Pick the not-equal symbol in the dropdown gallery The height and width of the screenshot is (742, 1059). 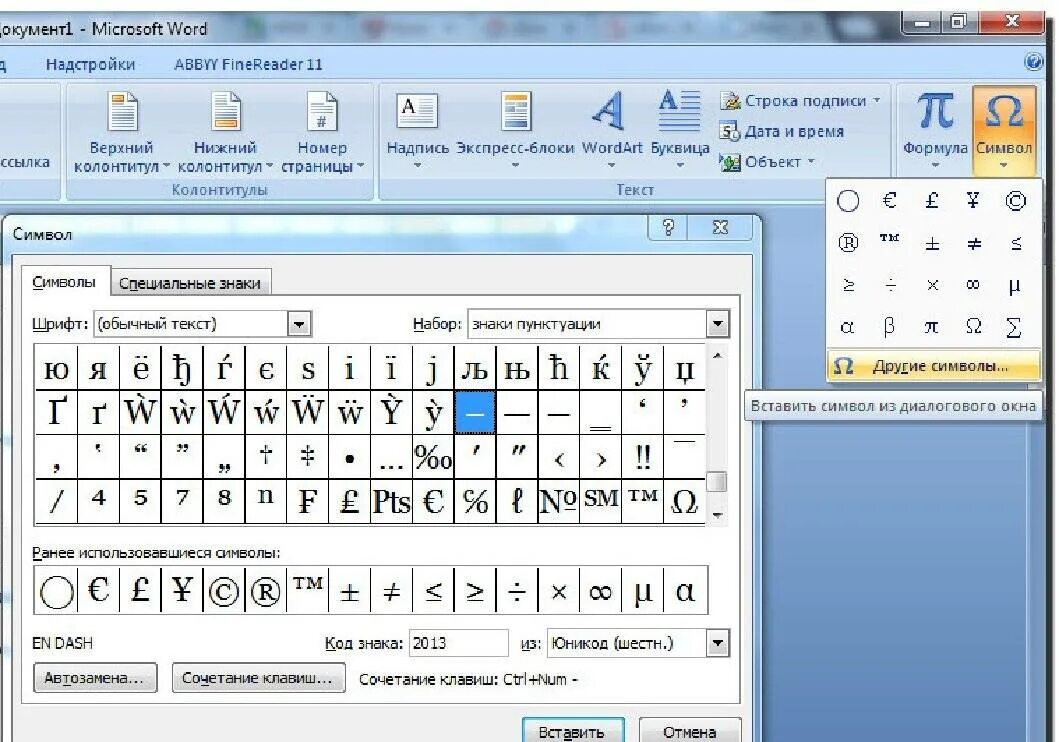[973, 242]
